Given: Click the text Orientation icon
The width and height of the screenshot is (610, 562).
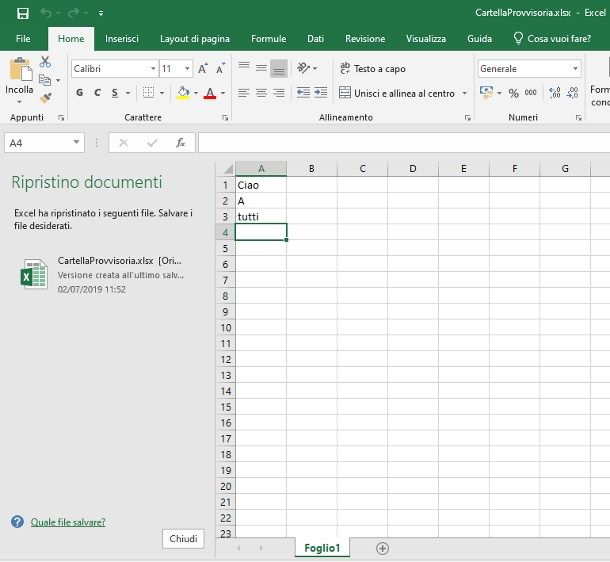Looking at the screenshot, I should 303,68.
